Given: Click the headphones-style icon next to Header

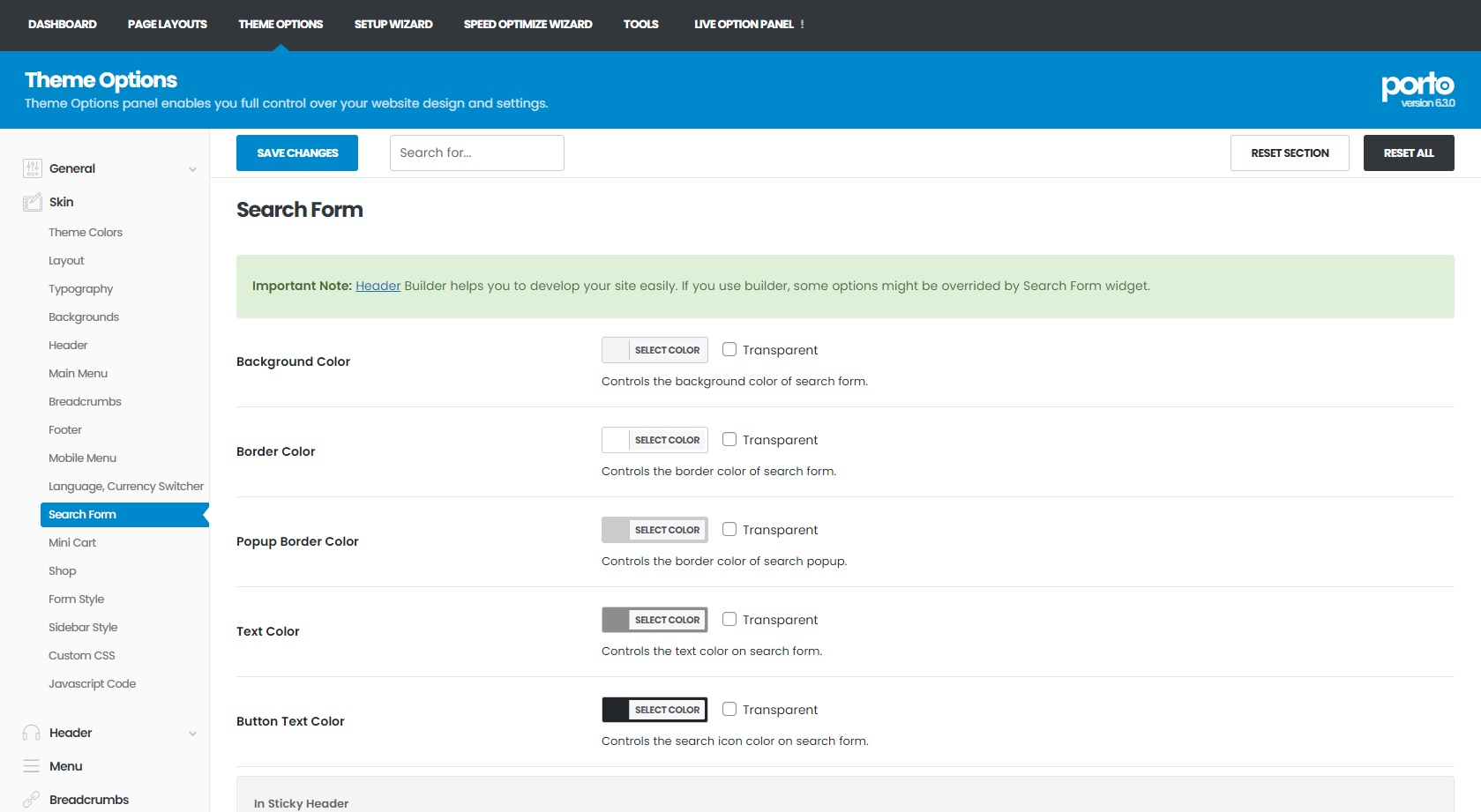Looking at the screenshot, I should pos(31,733).
